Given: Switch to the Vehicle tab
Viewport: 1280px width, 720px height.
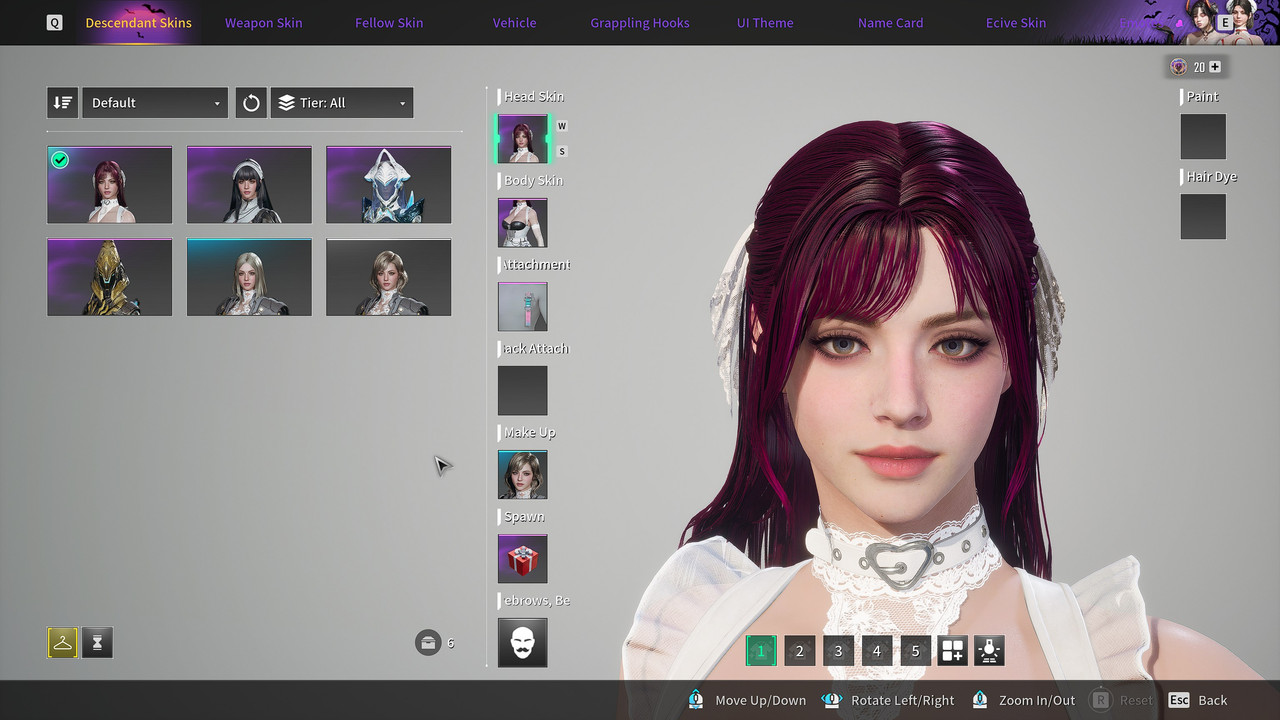Looking at the screenshot, I should tap(514, 22).
